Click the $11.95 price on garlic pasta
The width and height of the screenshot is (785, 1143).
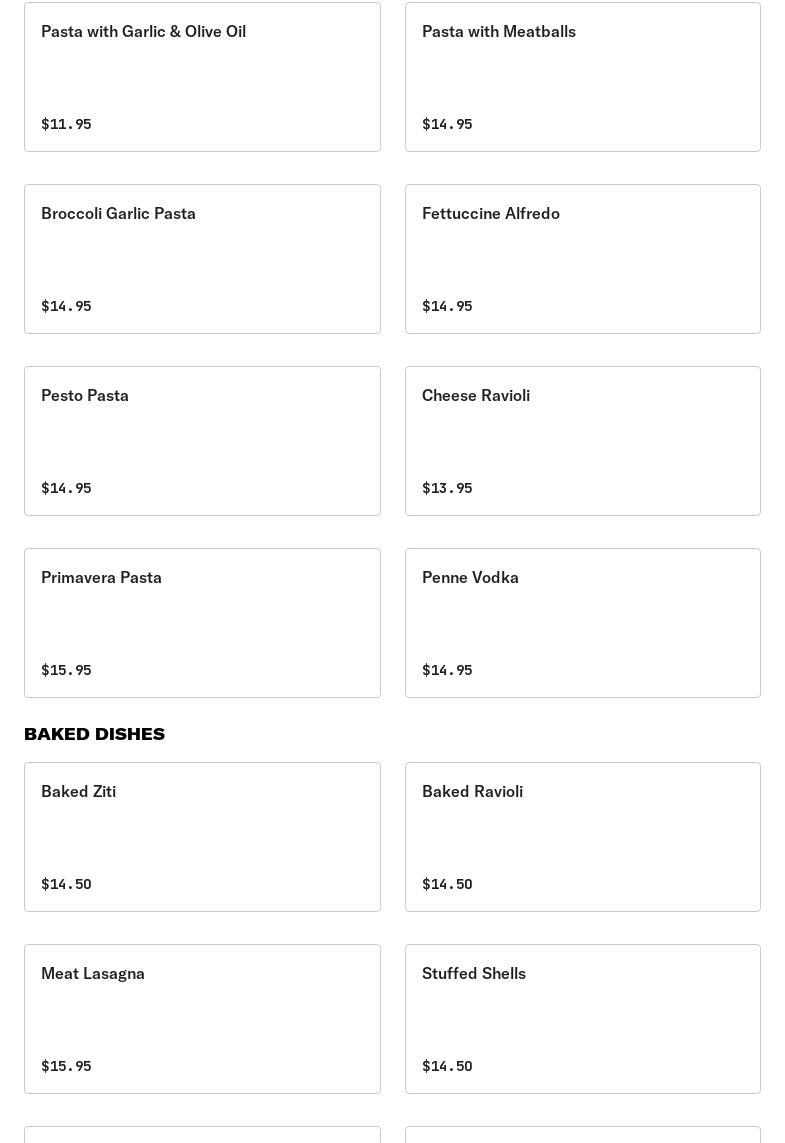pyautogui.click(x=66, y=124)
